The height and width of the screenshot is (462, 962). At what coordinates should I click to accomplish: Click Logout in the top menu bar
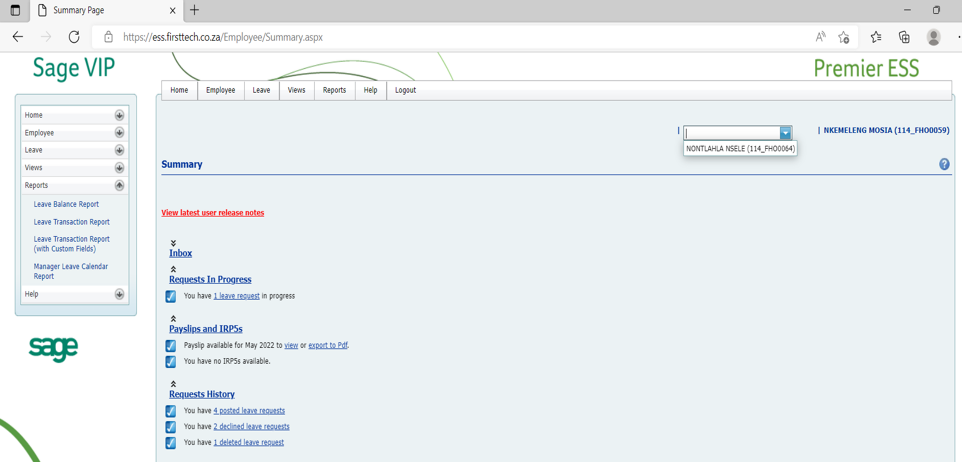(405, 90)
